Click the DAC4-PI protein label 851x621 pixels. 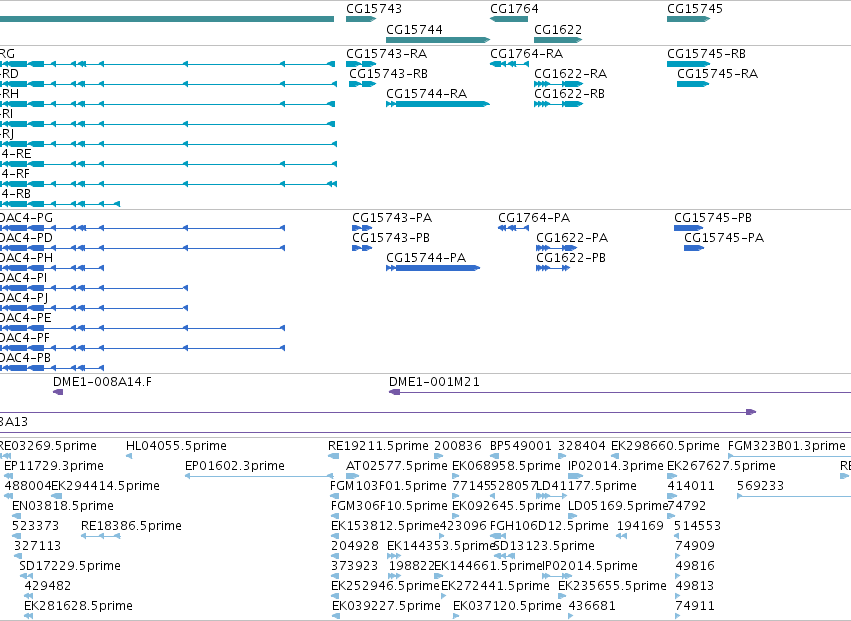(23, 278)
